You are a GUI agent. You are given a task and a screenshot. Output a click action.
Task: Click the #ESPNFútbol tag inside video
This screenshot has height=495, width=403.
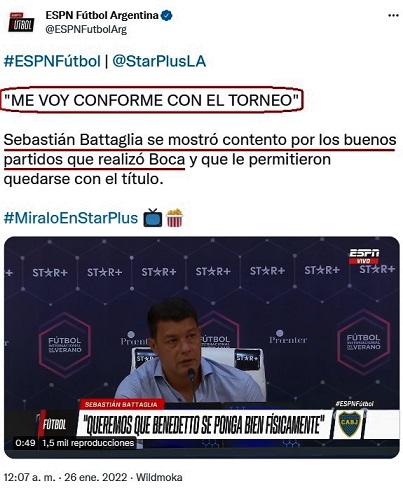(x=354, y=404)
